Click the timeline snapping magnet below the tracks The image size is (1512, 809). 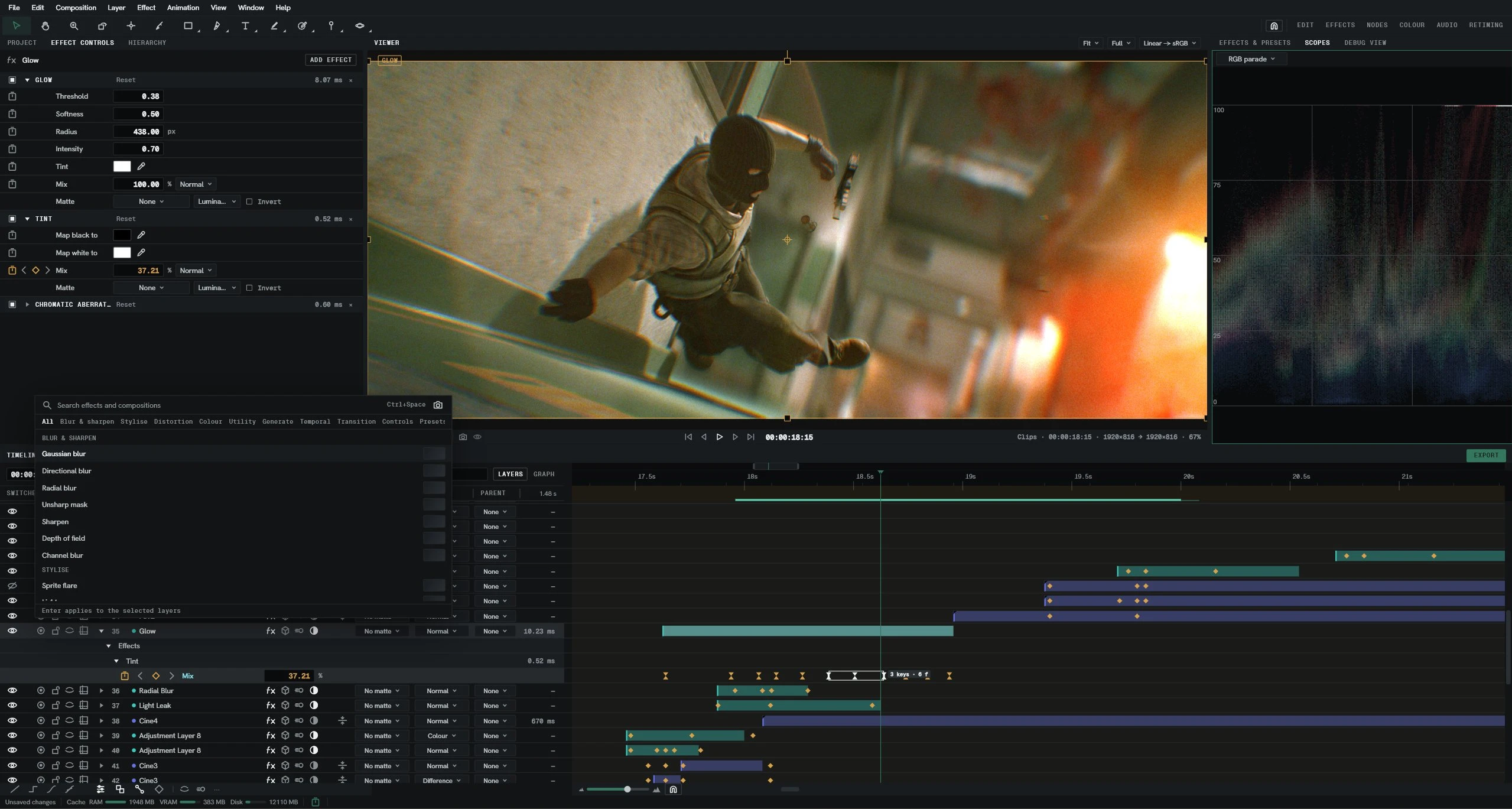coord(673,789)
